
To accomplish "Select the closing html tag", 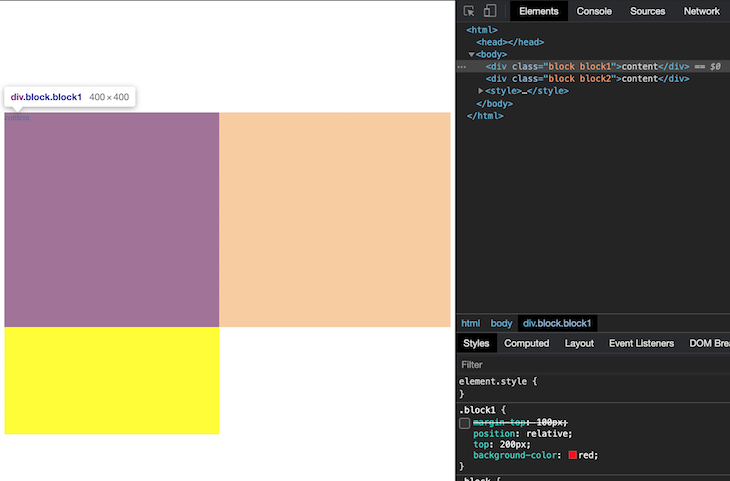I will [x=485, y=116].
